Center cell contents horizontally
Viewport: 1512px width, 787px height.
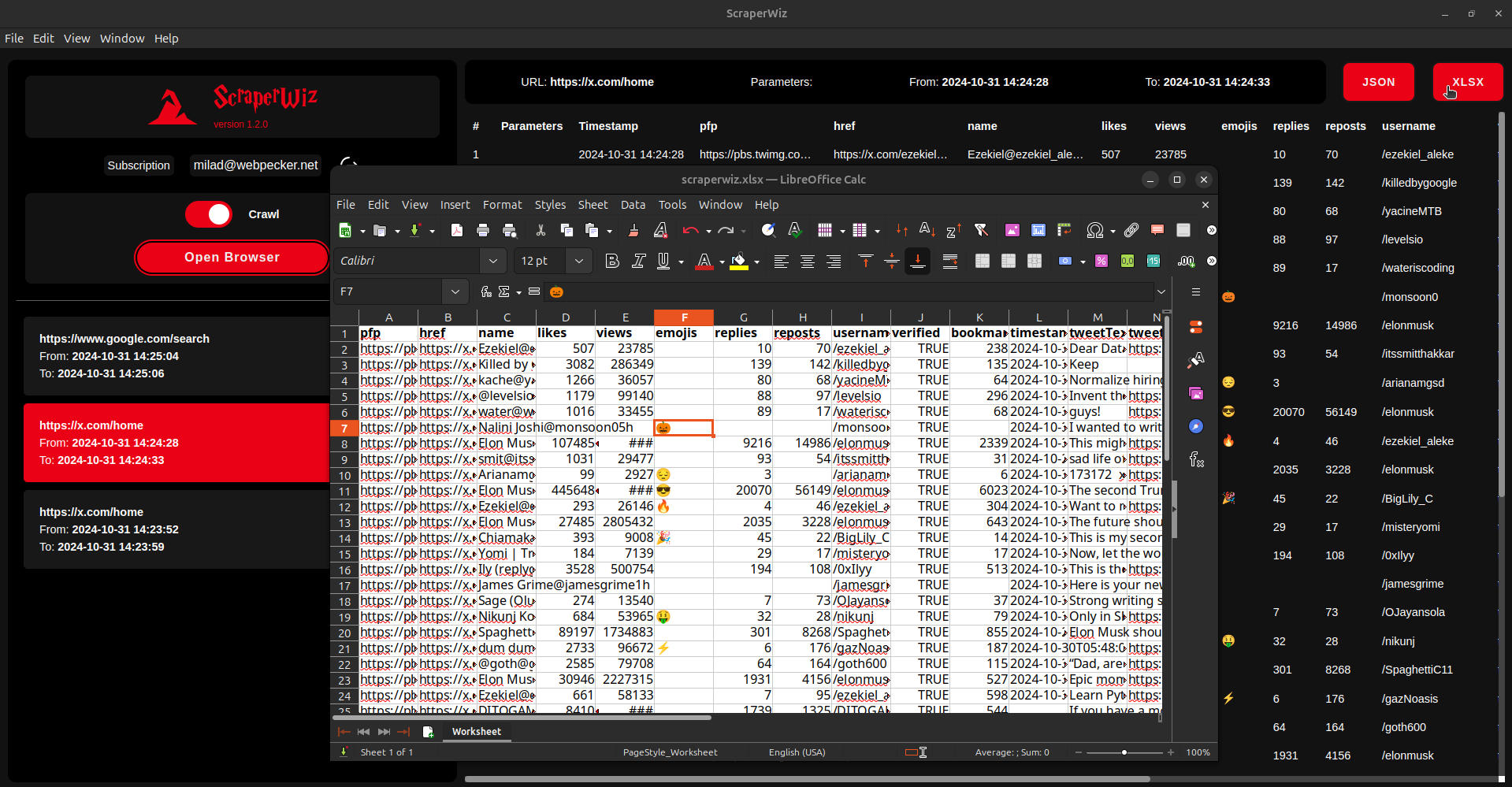click(x=808, y=261)
